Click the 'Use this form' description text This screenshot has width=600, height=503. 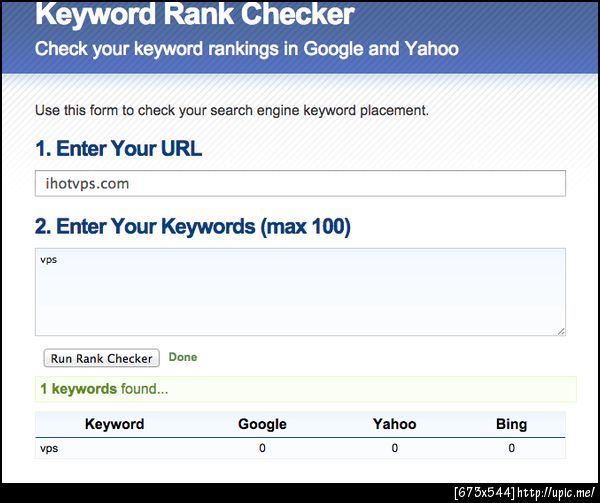coord(232,110)
